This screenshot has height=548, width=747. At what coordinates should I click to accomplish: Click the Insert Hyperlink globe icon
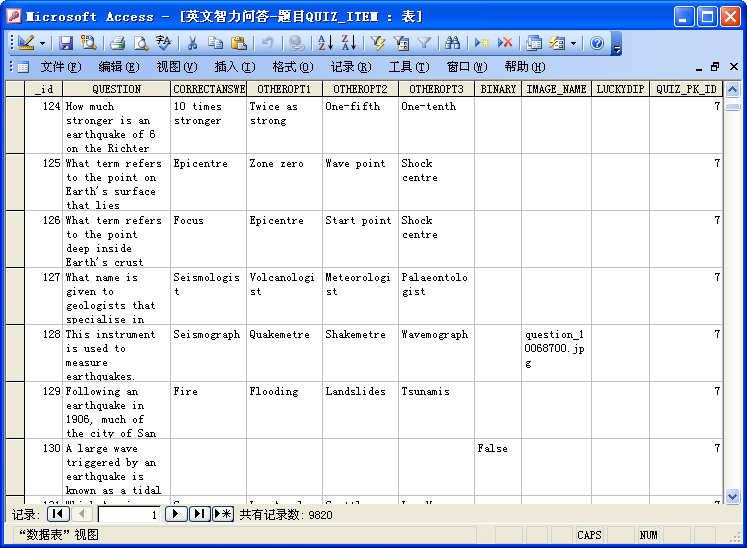[296, 43]
